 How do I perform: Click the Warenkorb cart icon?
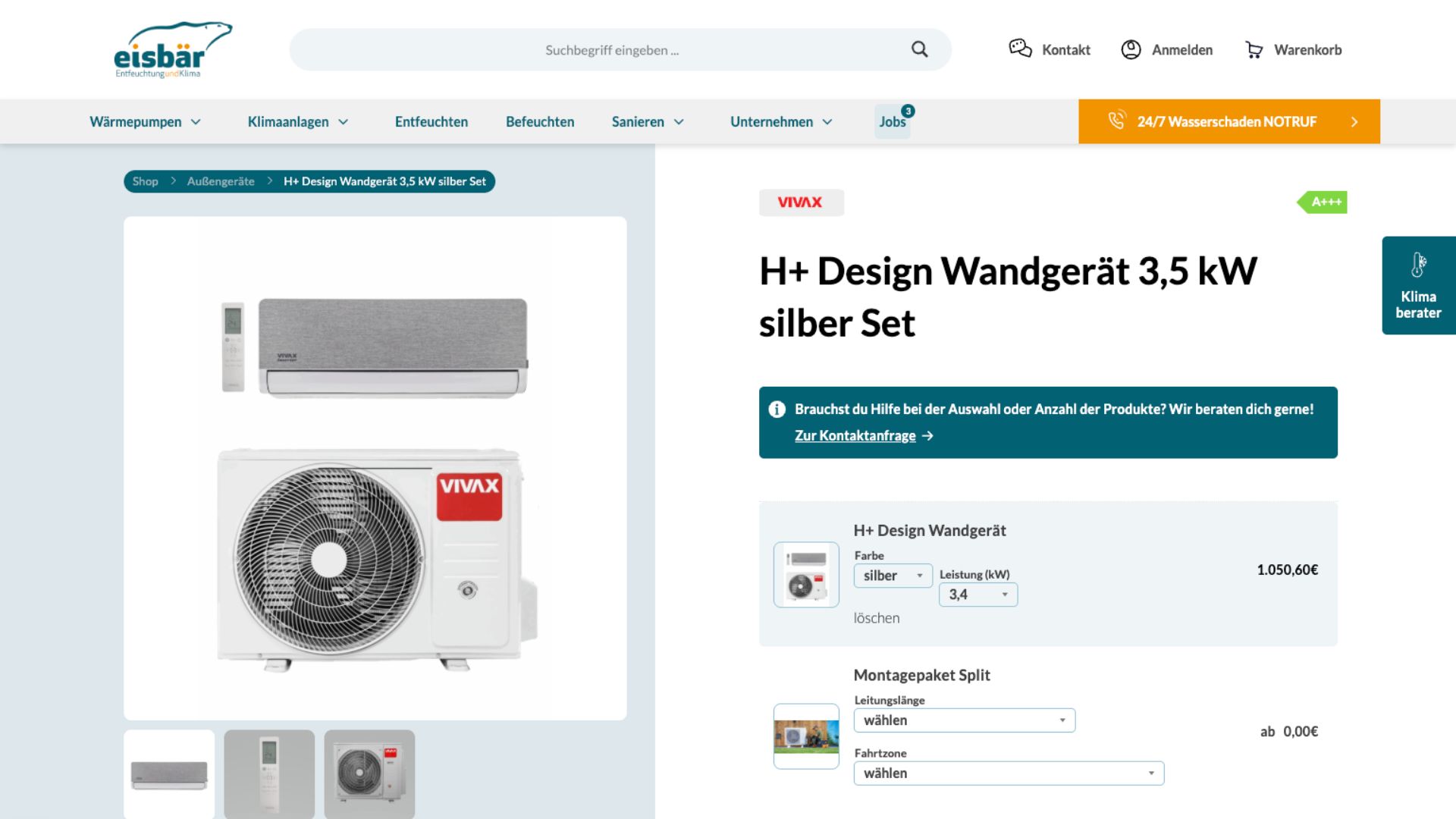tap(1254, 50)
